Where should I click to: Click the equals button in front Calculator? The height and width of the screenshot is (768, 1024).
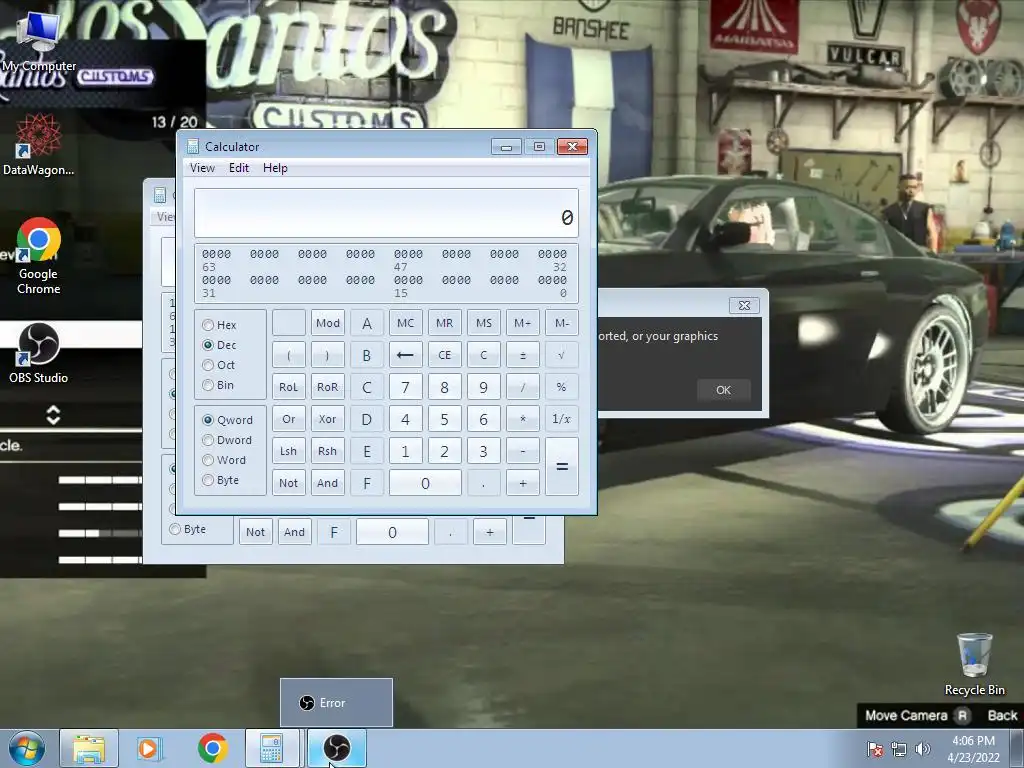[562, 467]
